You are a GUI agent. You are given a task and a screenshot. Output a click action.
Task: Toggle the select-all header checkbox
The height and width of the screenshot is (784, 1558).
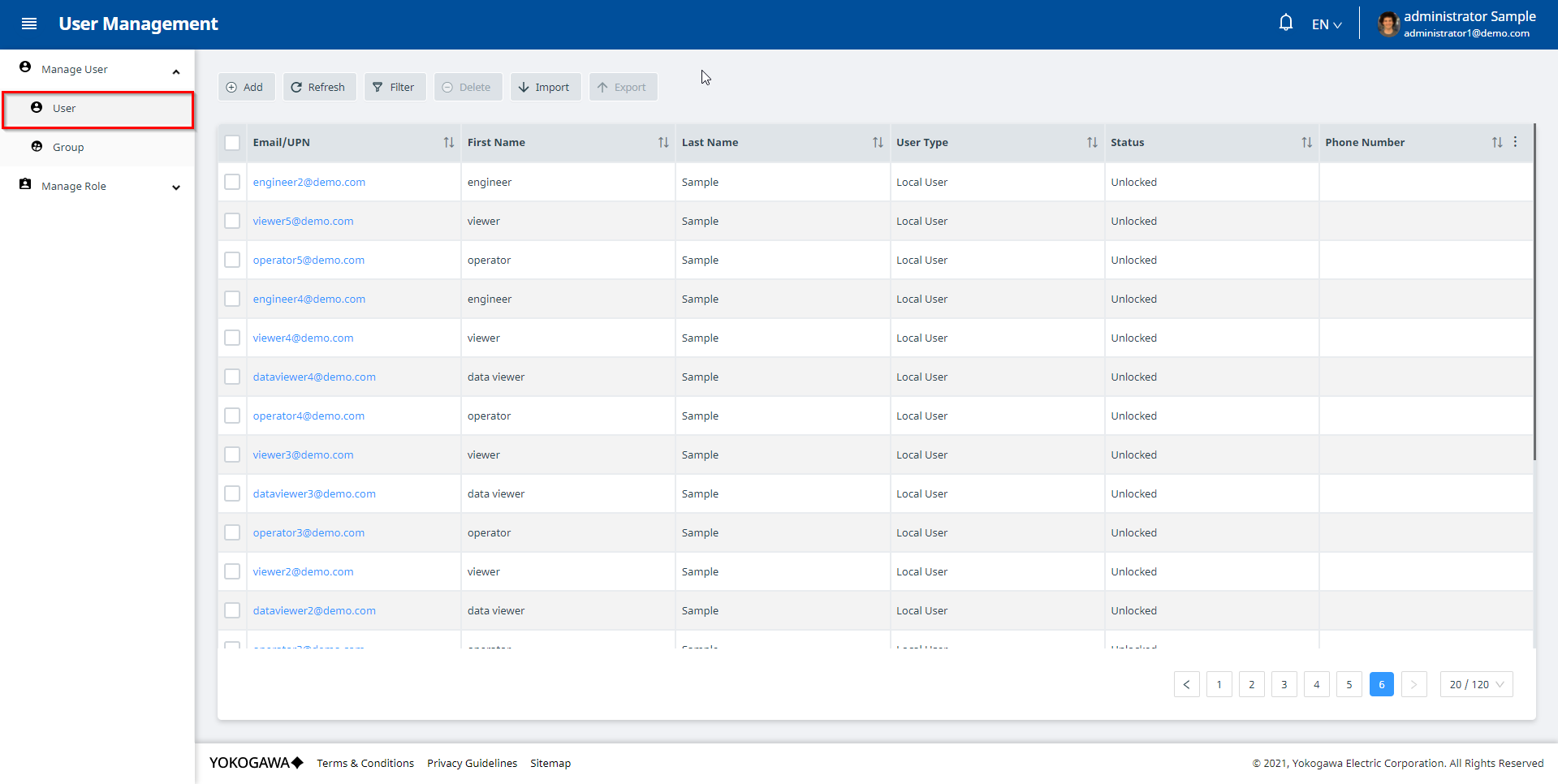pos(232,143)
